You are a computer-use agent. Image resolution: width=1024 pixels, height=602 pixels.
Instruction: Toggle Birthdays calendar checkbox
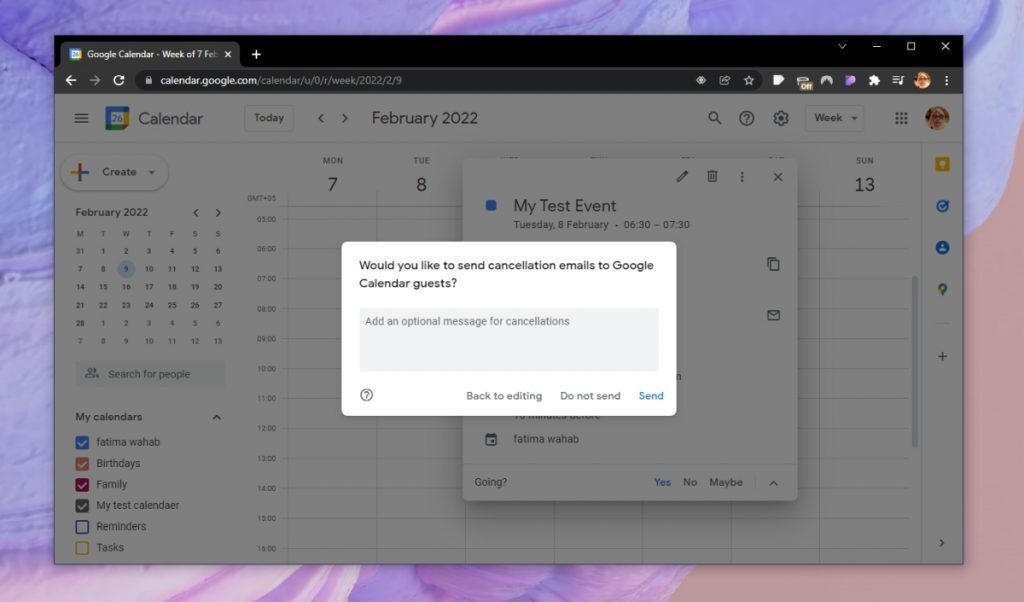[x=82, y=464]
